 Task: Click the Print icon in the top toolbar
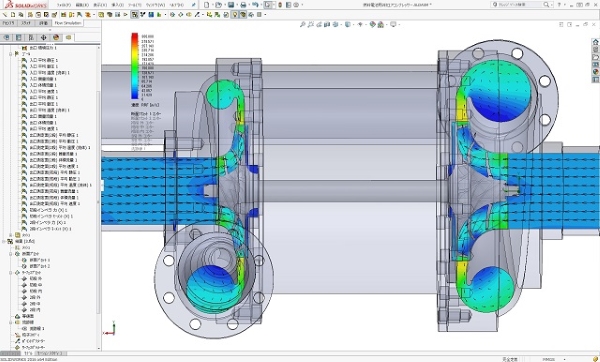(x=243, y=5)
